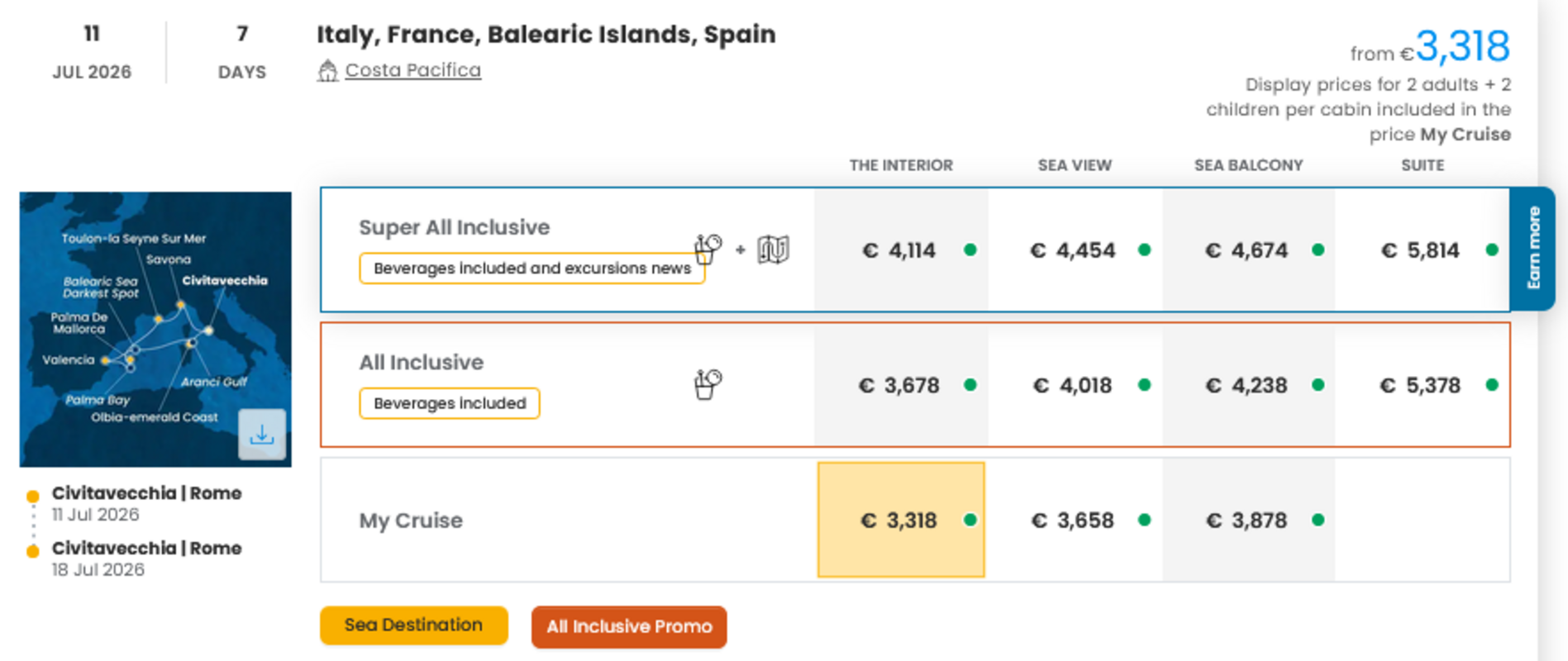Click the green availability dot next to €3,658
Image resolution: width=1568 pixels, height=661 pixels.
(1145, 520)
